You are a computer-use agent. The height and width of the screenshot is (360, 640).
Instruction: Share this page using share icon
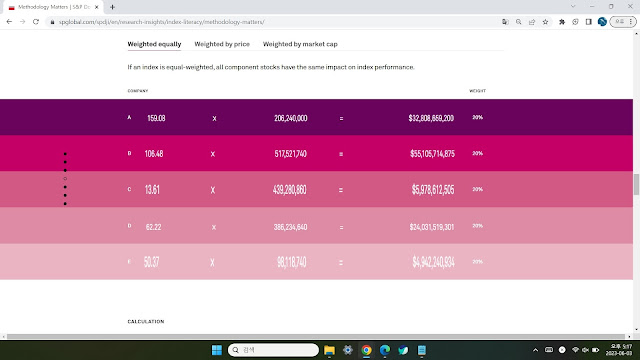[x=532, y=22]
